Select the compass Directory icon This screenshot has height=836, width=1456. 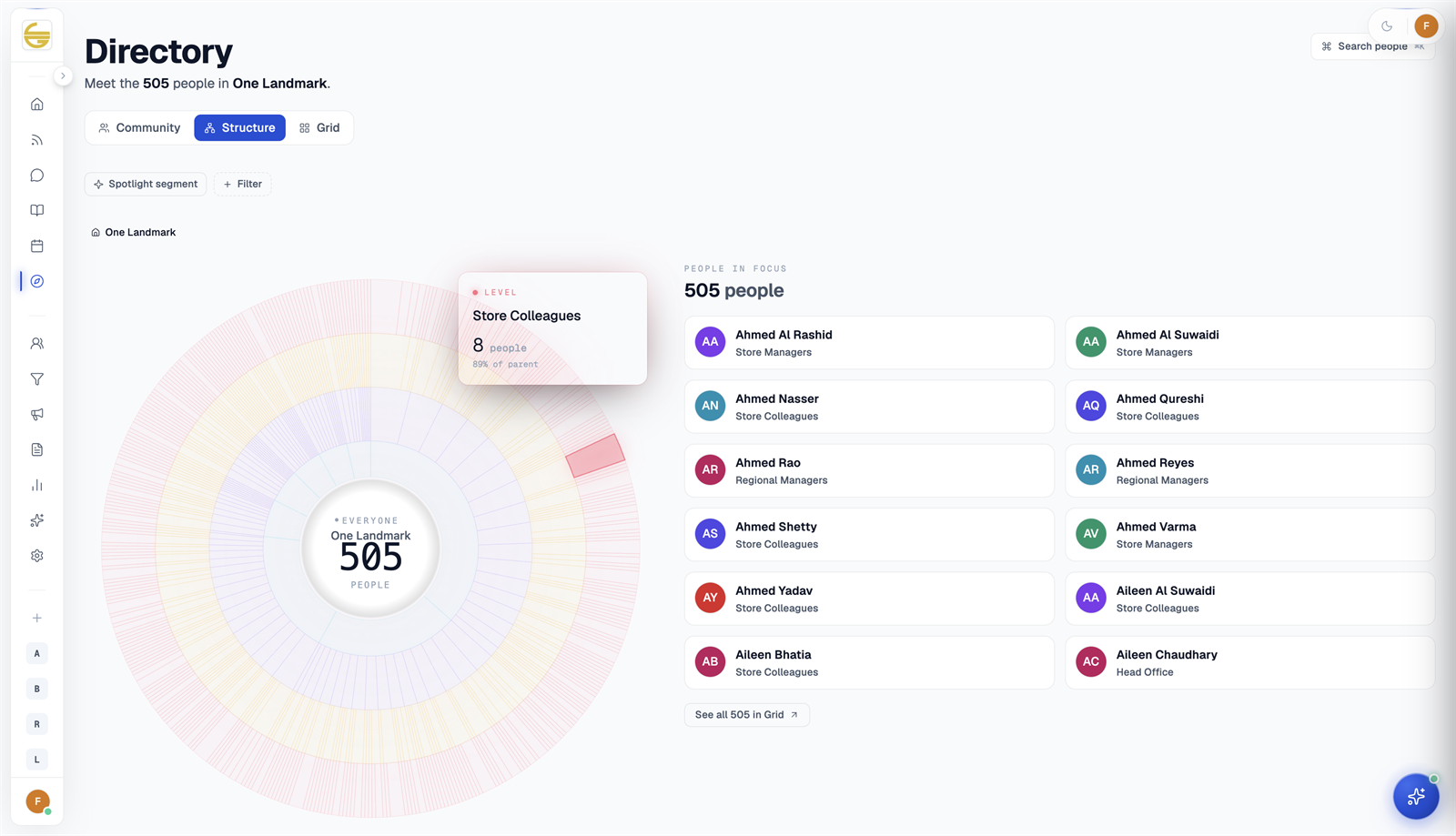click(x=37, y=282)
